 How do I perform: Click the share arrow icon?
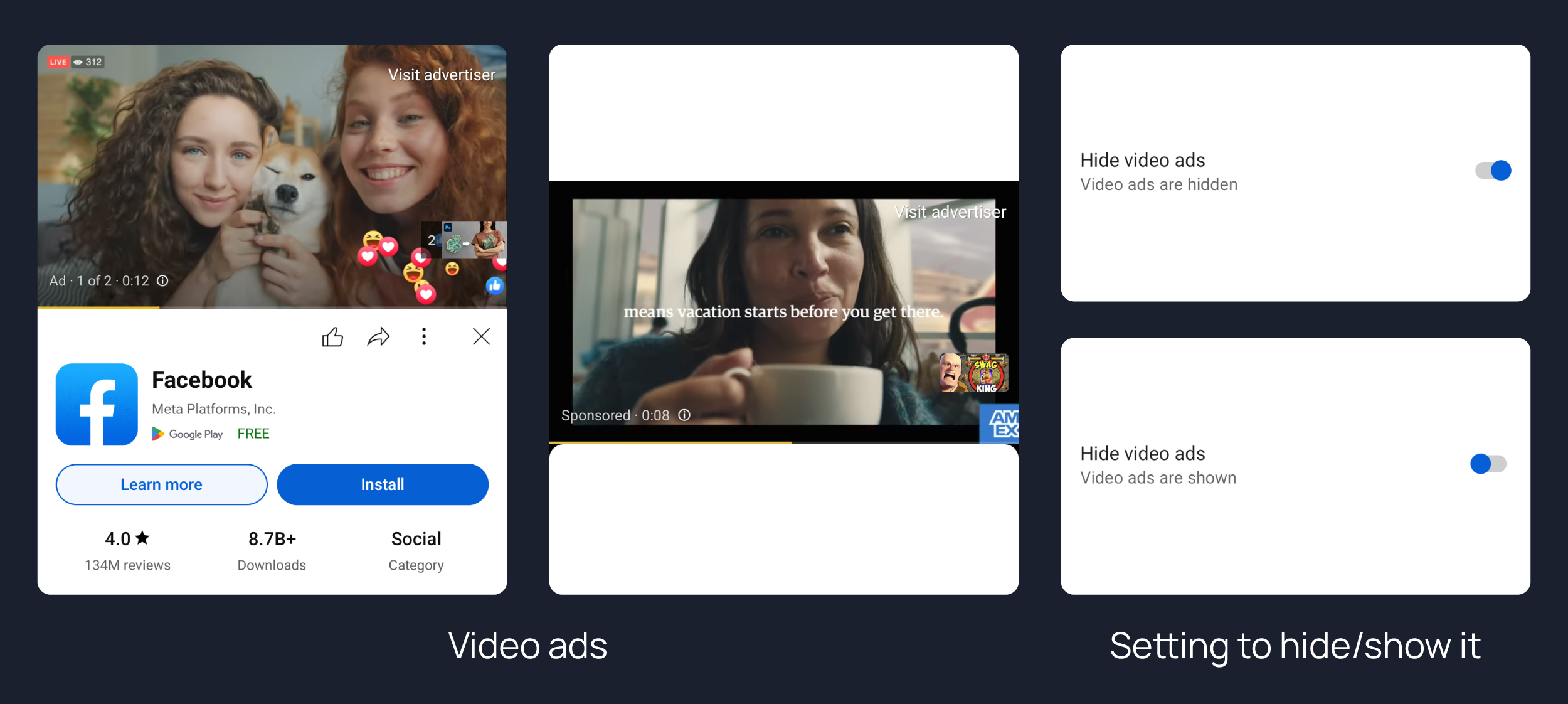tap(378, 337)
